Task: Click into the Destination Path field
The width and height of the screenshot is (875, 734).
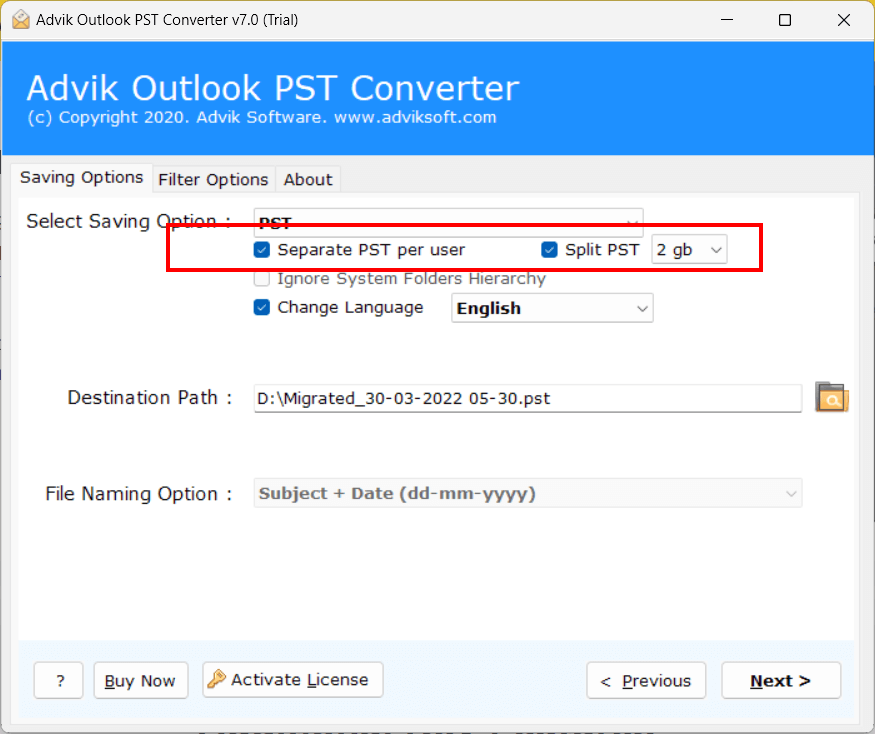Action: tap(528, 399)
